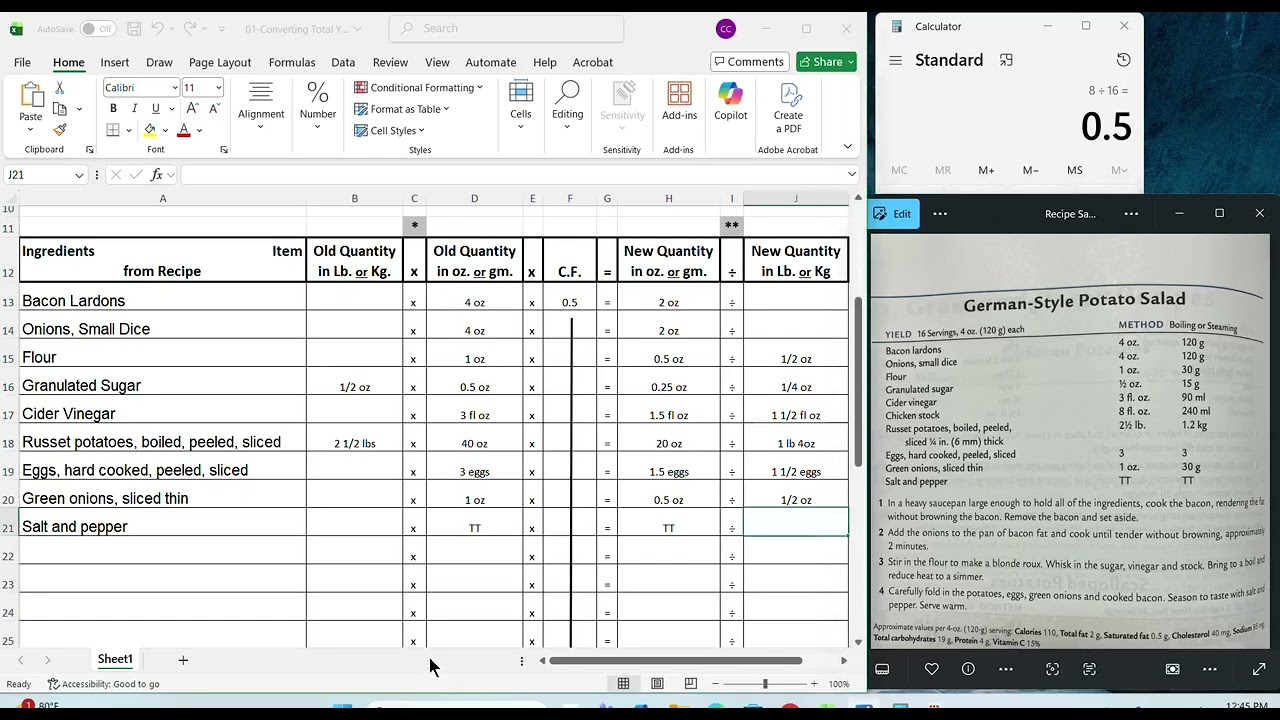
Task: Open the File menu
Action: (22, 62)
